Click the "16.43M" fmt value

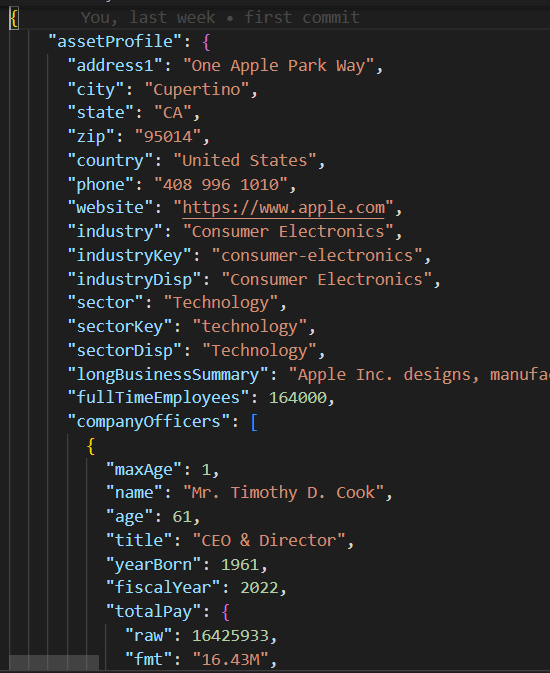230,660
